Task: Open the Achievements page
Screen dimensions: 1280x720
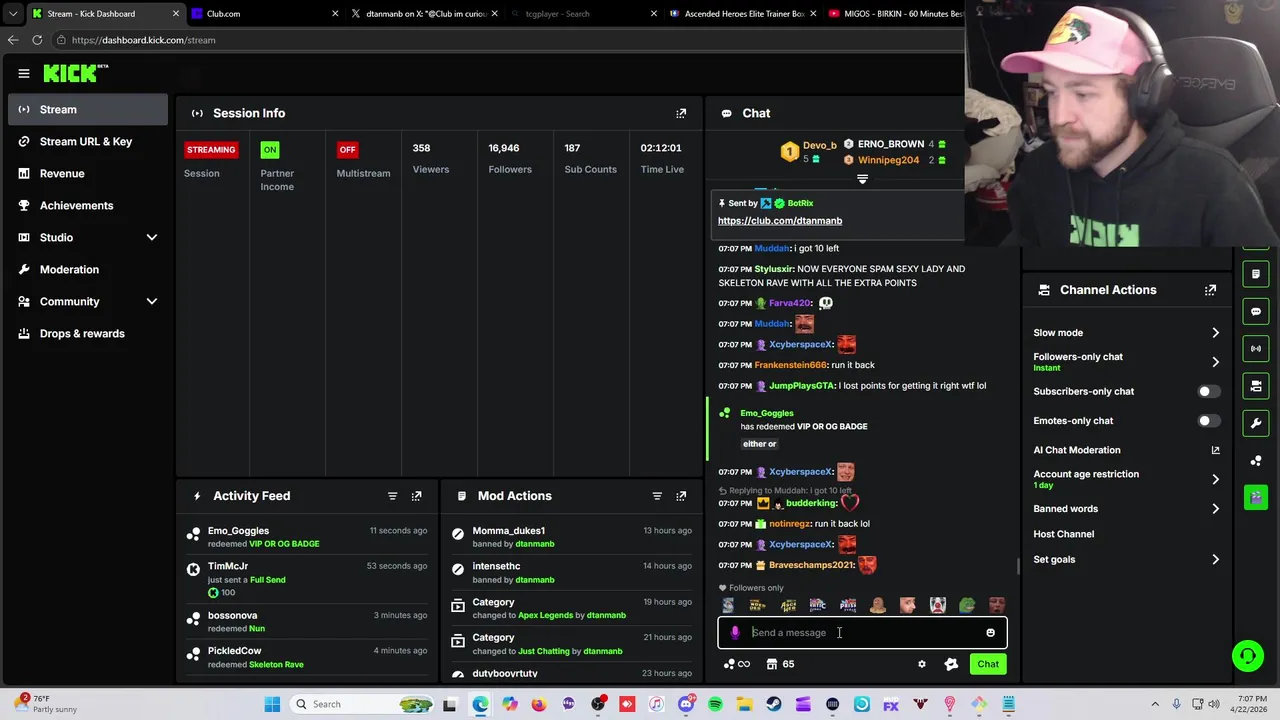Action: point(88,205)
